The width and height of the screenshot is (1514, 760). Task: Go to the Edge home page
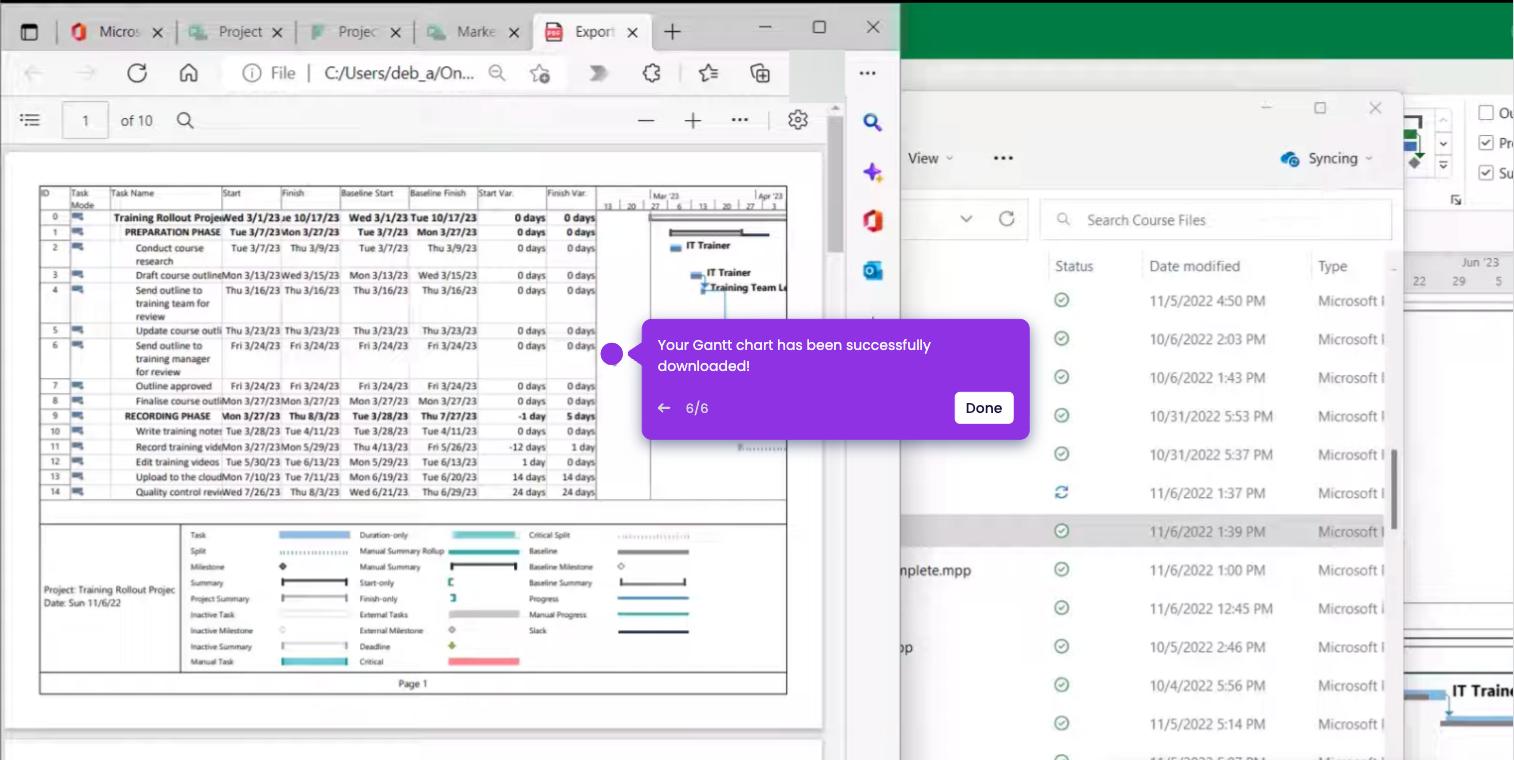coord(188,73)
